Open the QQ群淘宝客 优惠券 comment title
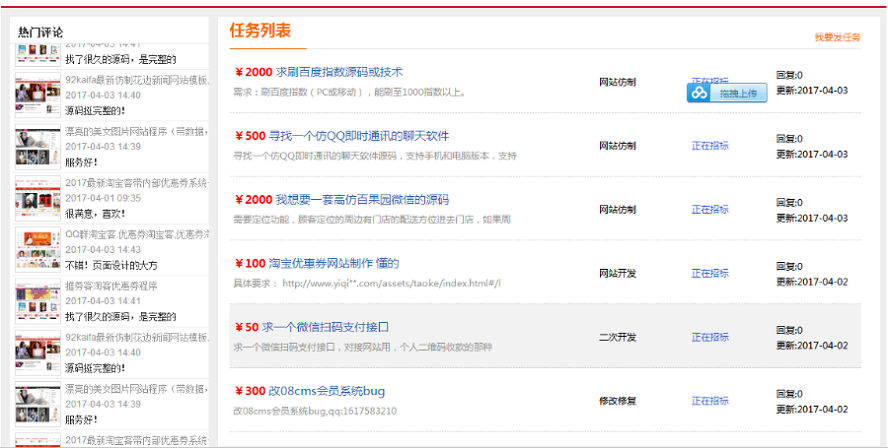888x448 pixels. click(137, 234)
